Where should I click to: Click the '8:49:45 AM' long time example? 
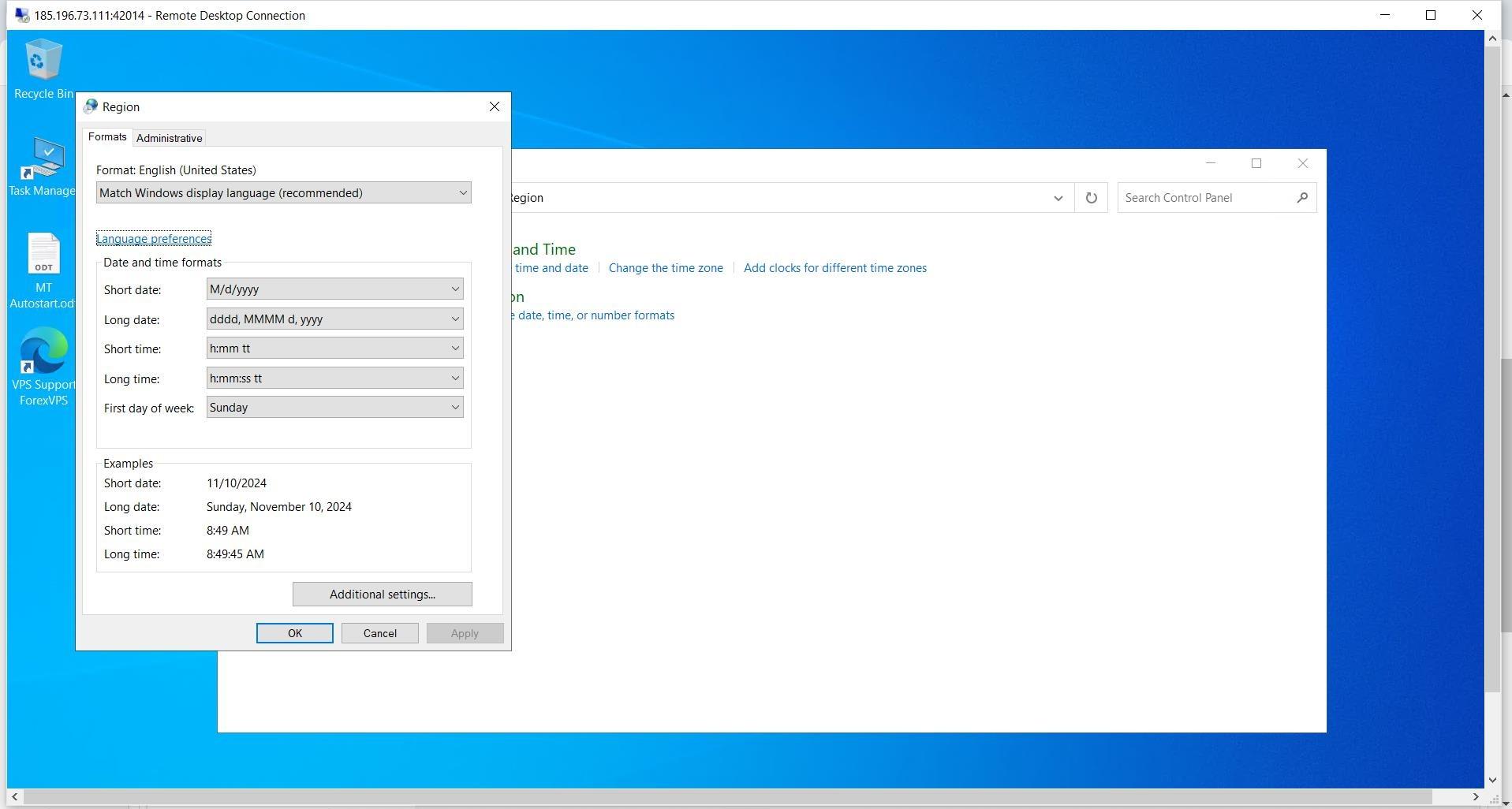tap(235, 554)
